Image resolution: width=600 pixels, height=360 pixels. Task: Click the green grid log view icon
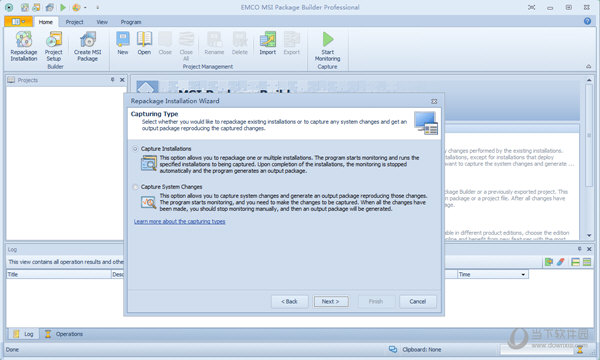[x=587, y=262]
